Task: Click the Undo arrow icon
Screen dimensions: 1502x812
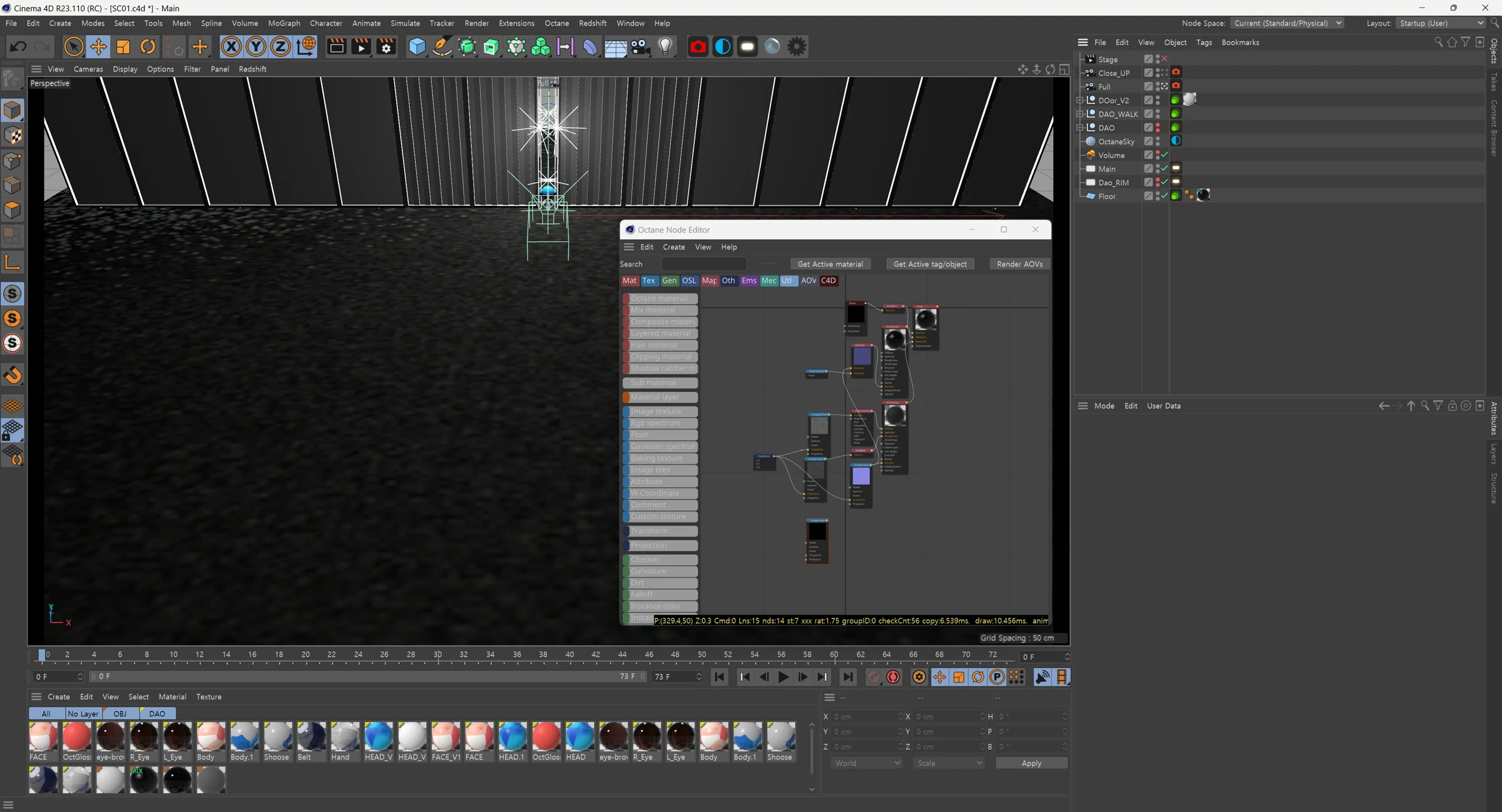Action: (18, 47)
